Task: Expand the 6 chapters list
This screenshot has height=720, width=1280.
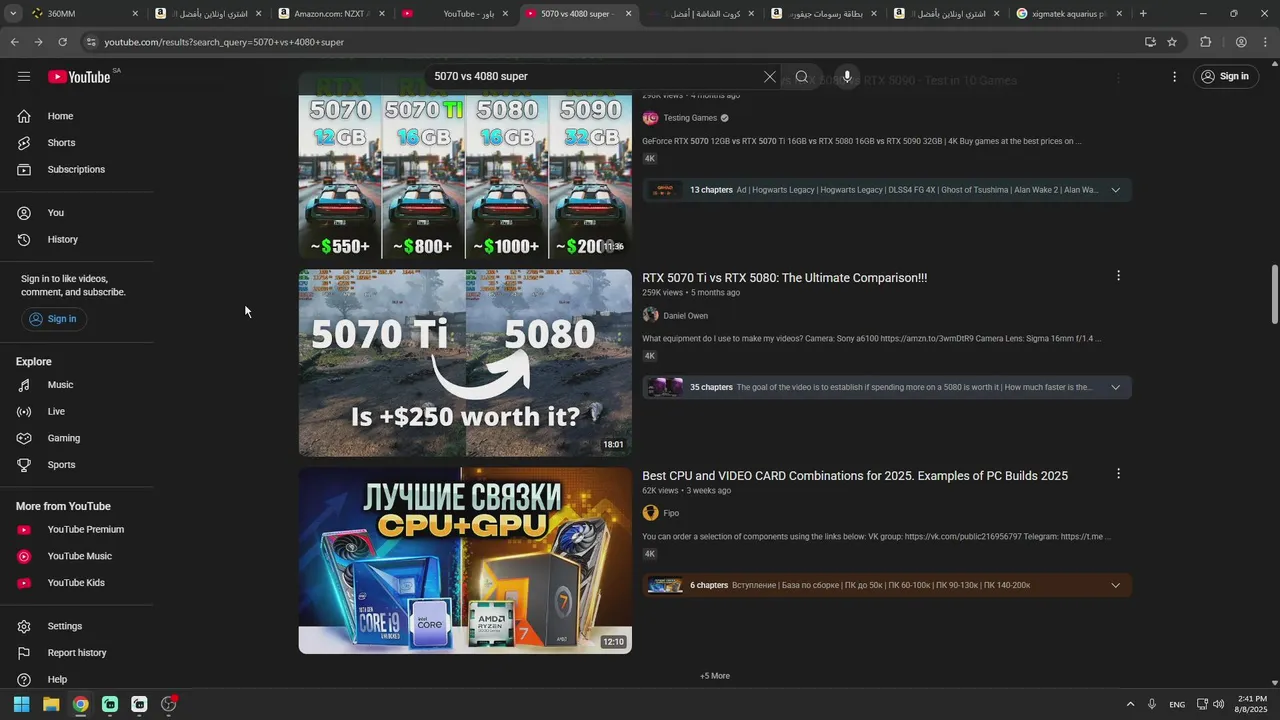Action: point(1116,585)
